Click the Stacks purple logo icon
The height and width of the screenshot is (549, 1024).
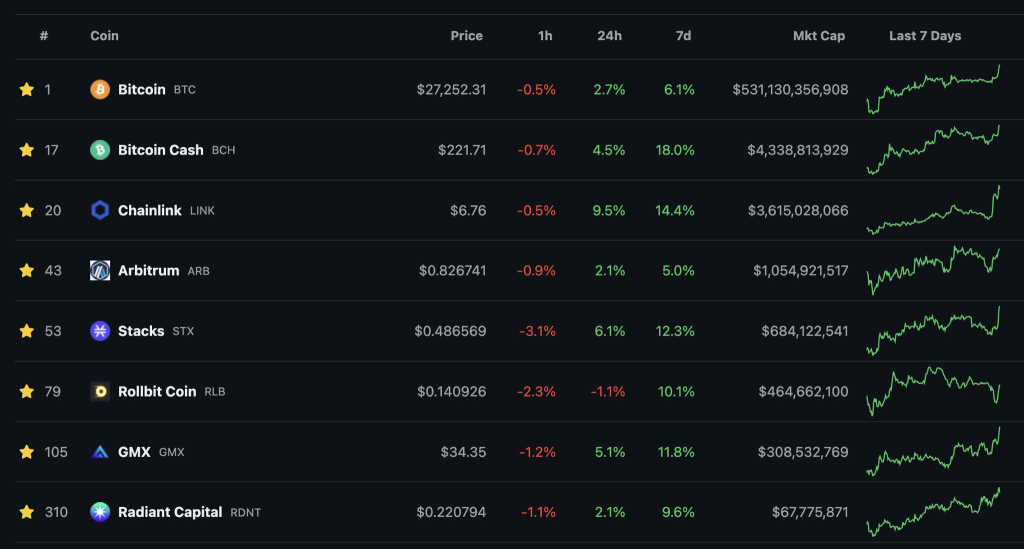pos(100,331)
